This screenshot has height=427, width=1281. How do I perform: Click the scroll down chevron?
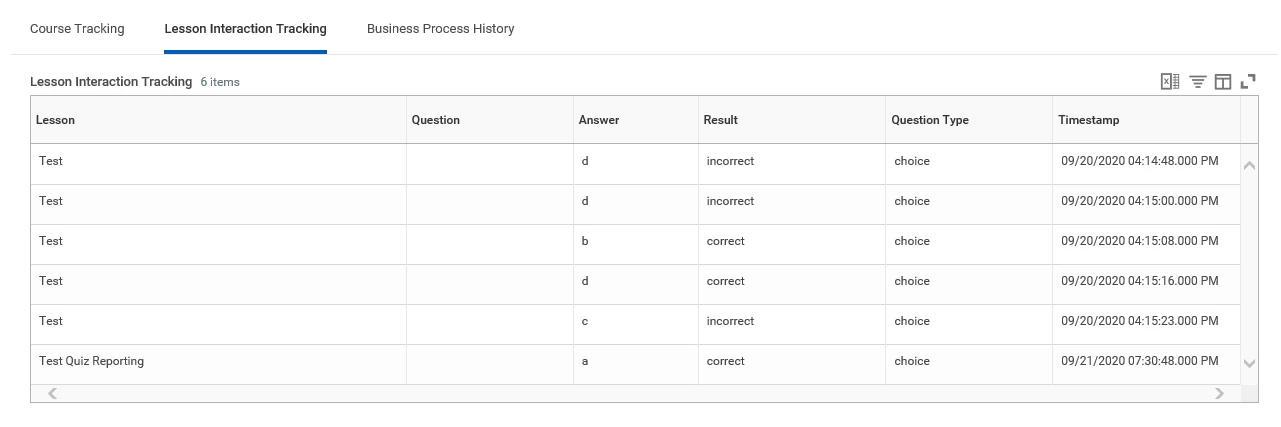pyautogui.click(x=1249, y=363)
